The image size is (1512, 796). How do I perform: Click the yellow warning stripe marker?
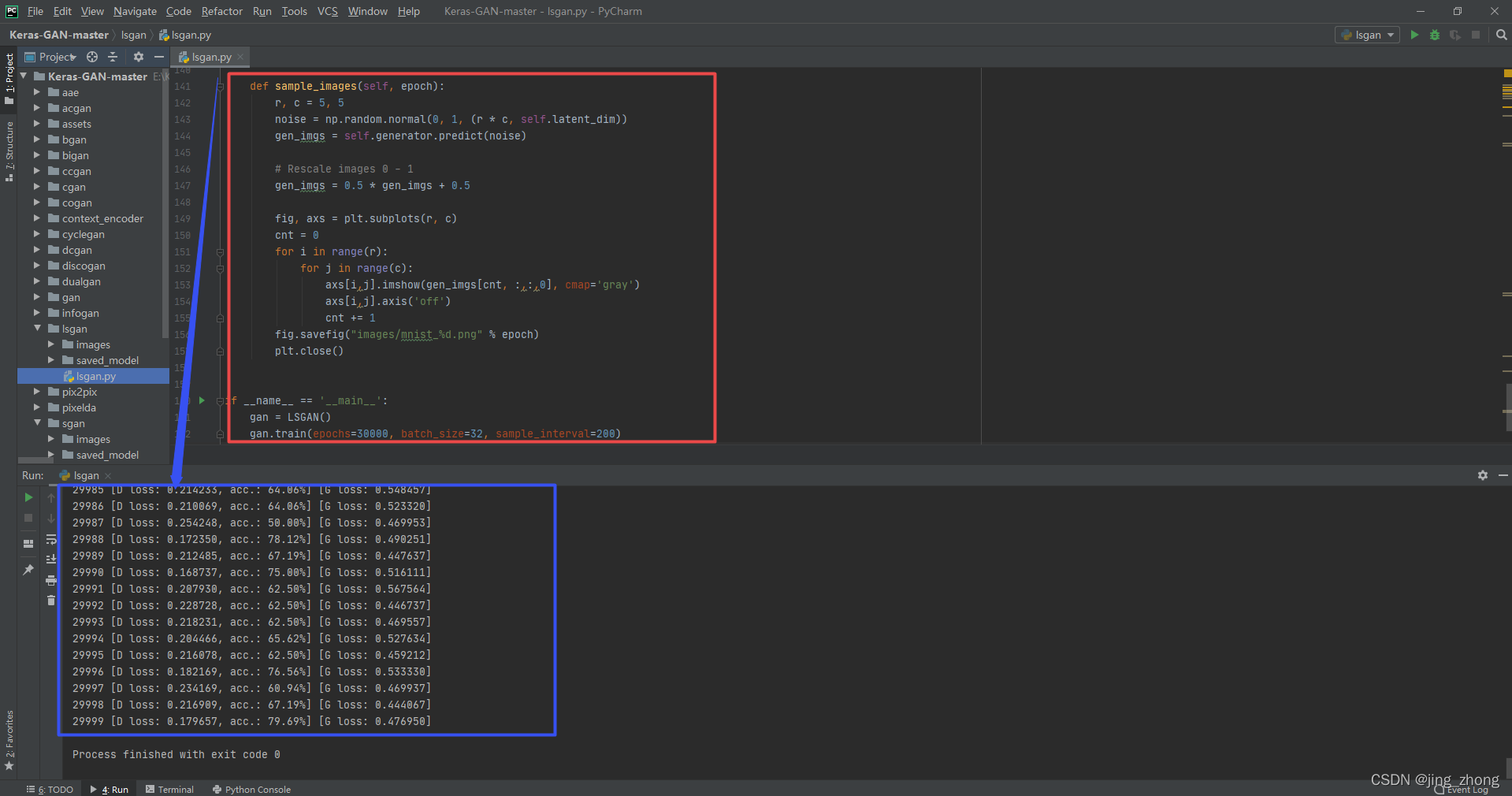(1506, 73)
